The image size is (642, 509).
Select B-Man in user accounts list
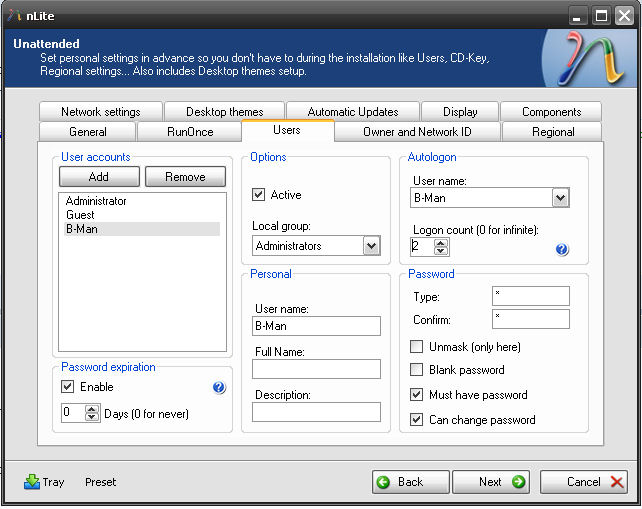pyautogui.click(x=142, y=229)
